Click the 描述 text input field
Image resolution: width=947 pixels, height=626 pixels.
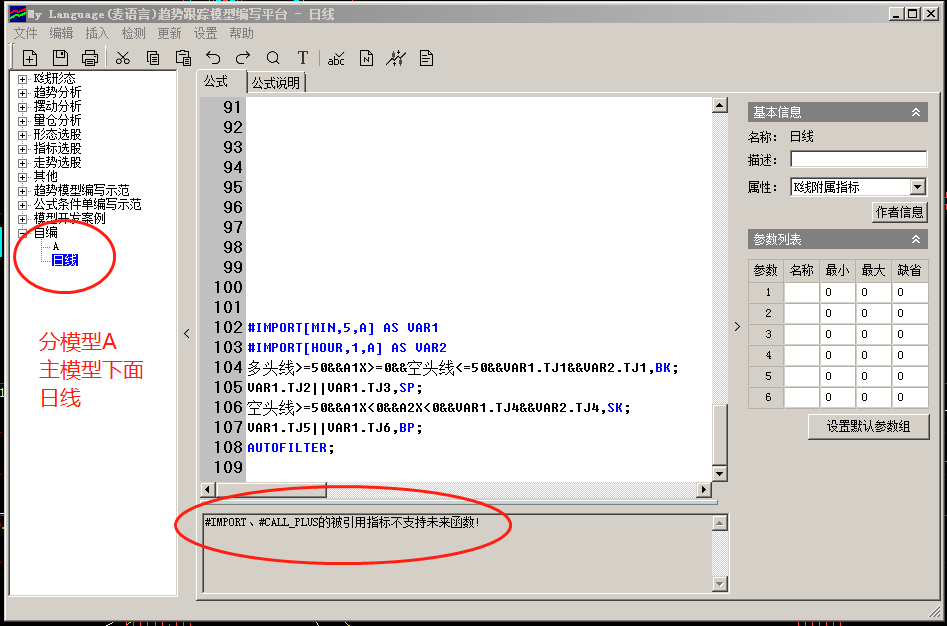tap(858, 160)
